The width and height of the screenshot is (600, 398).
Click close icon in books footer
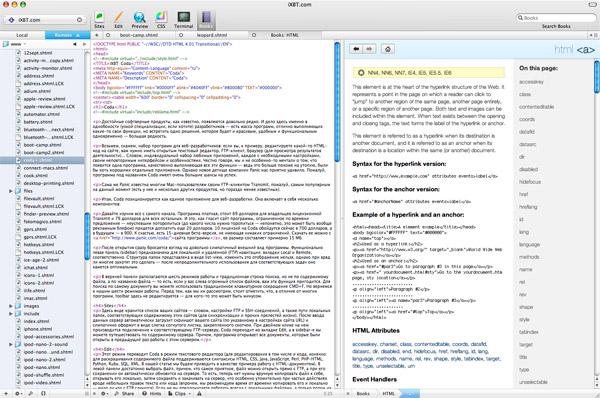tap(348, 393)
